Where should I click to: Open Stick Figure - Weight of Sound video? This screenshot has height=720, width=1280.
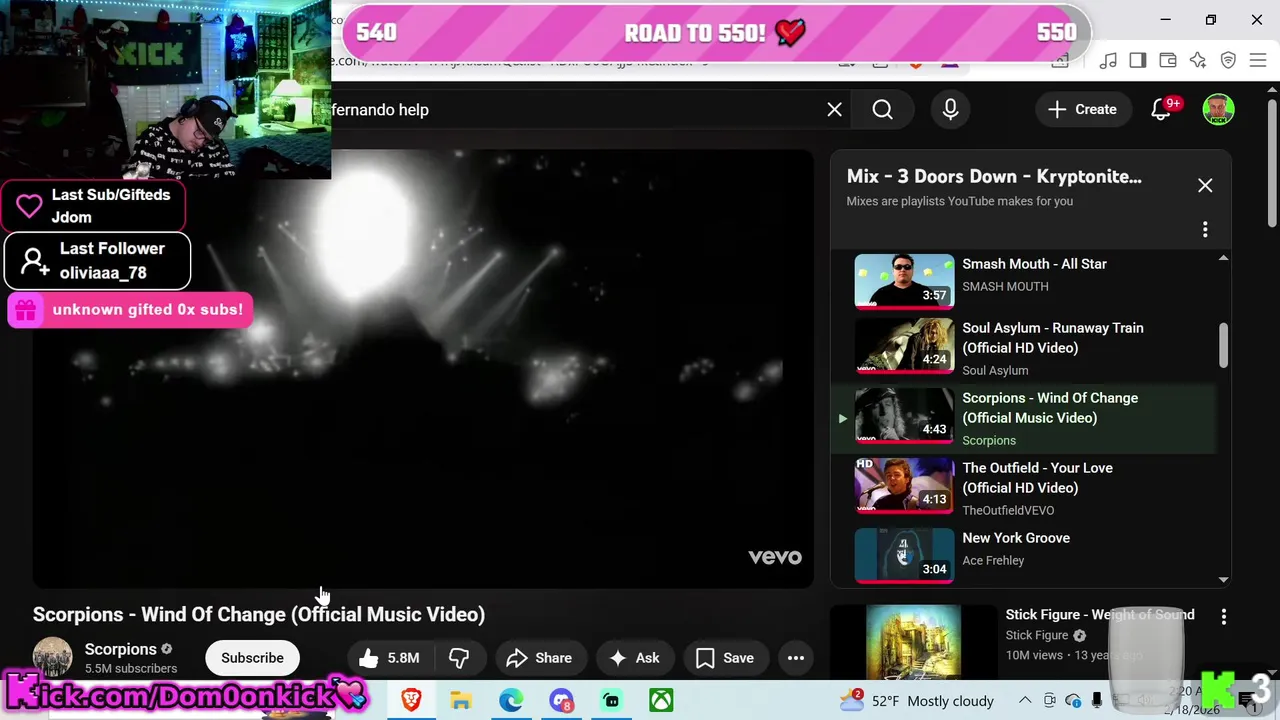point(1100,615)
